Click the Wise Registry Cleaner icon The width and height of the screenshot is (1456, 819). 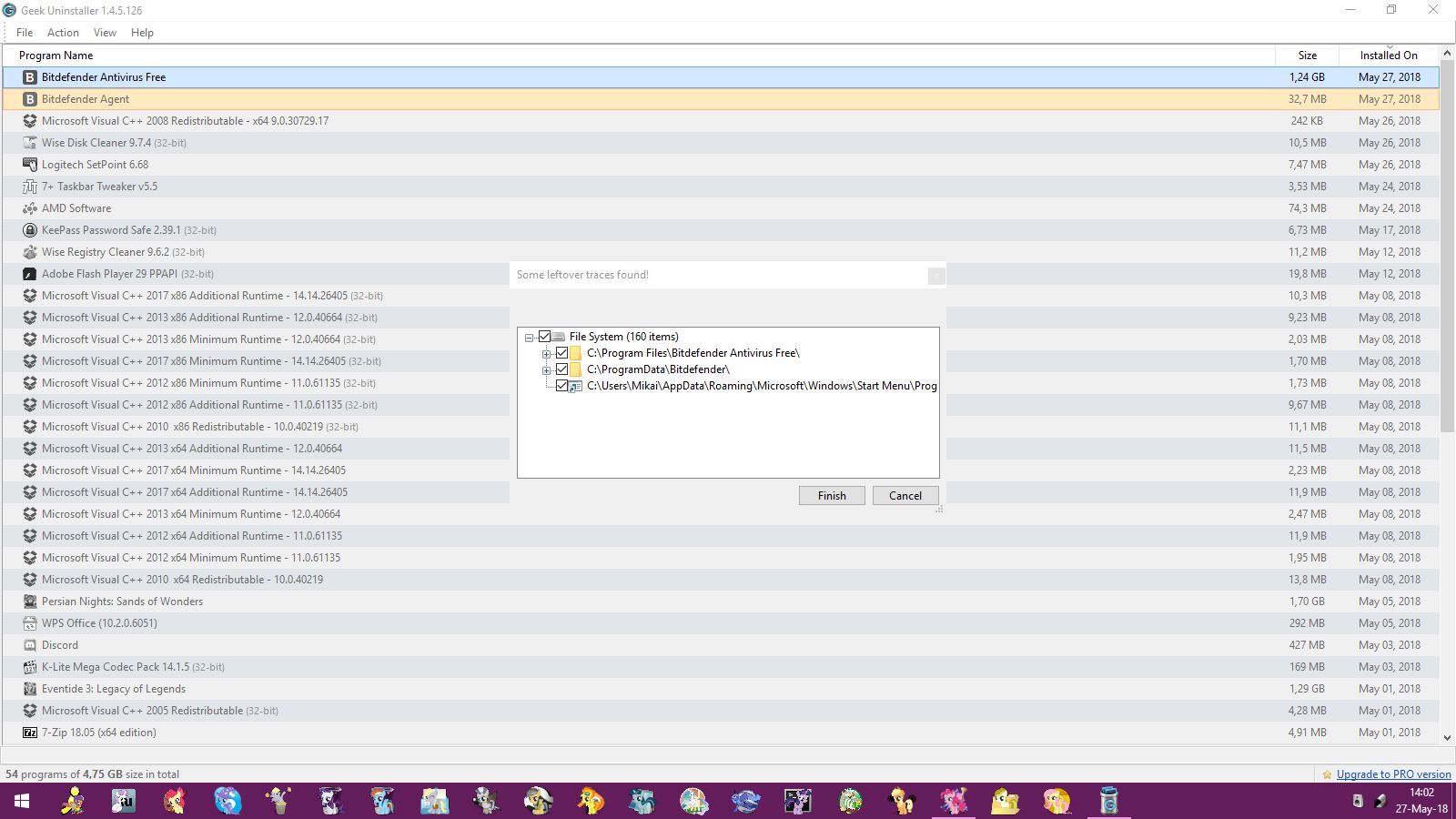pos(30,252)
